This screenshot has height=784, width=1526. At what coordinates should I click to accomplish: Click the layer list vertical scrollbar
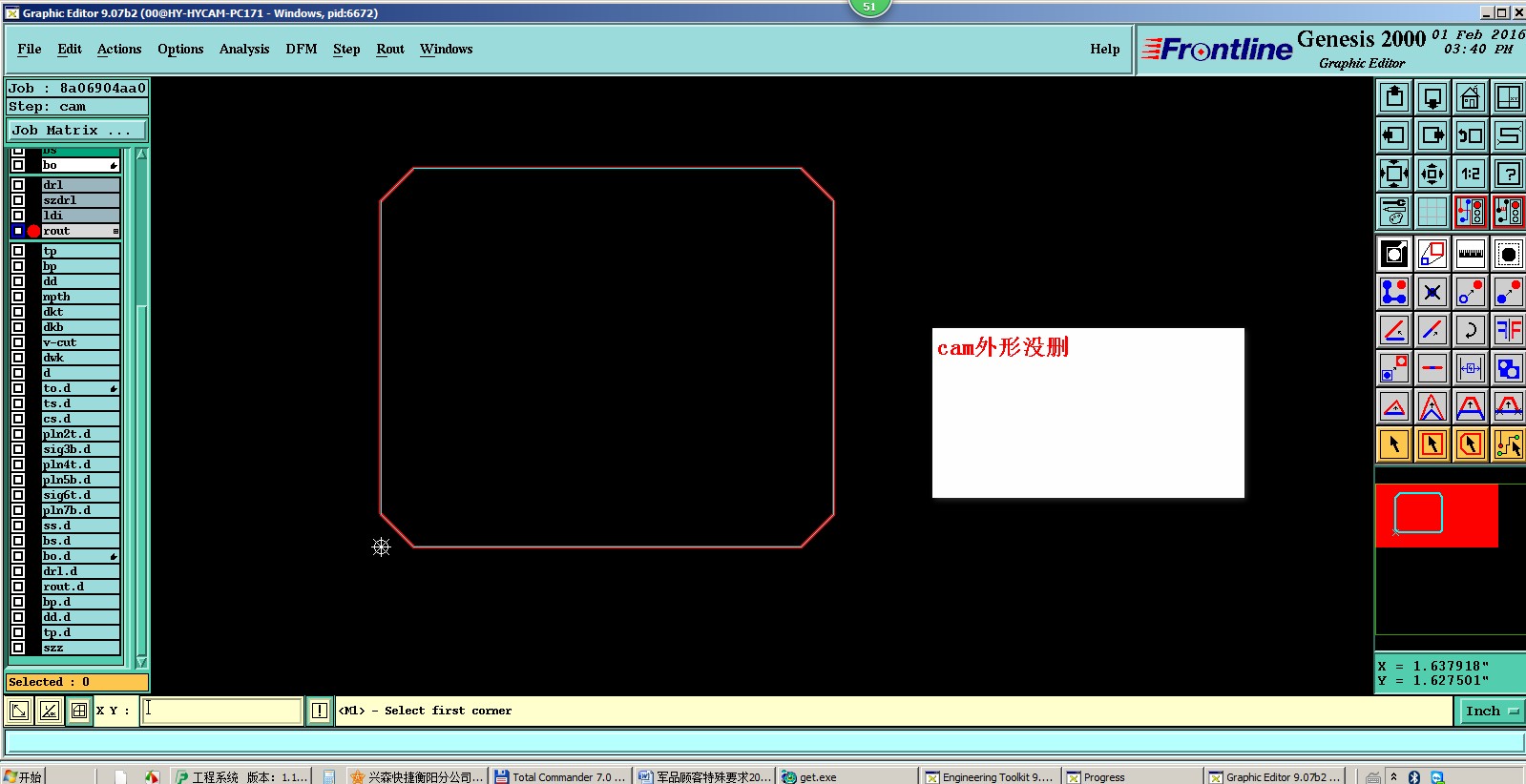pyautogui.click(x=141, y=408)
